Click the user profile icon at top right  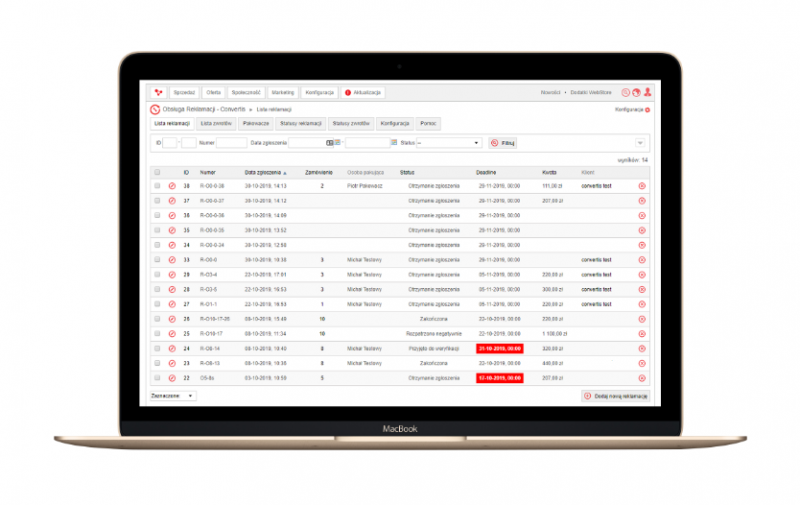(x=648, y=92)
